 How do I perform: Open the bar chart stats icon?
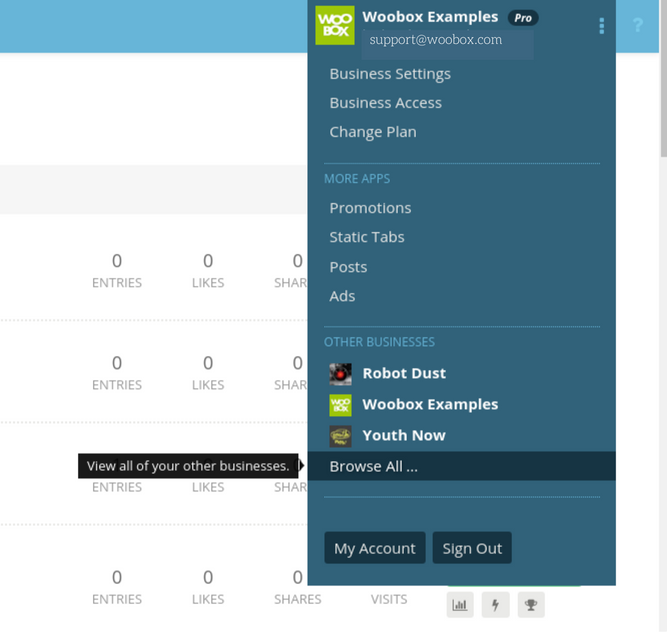[x=460, y=604]
